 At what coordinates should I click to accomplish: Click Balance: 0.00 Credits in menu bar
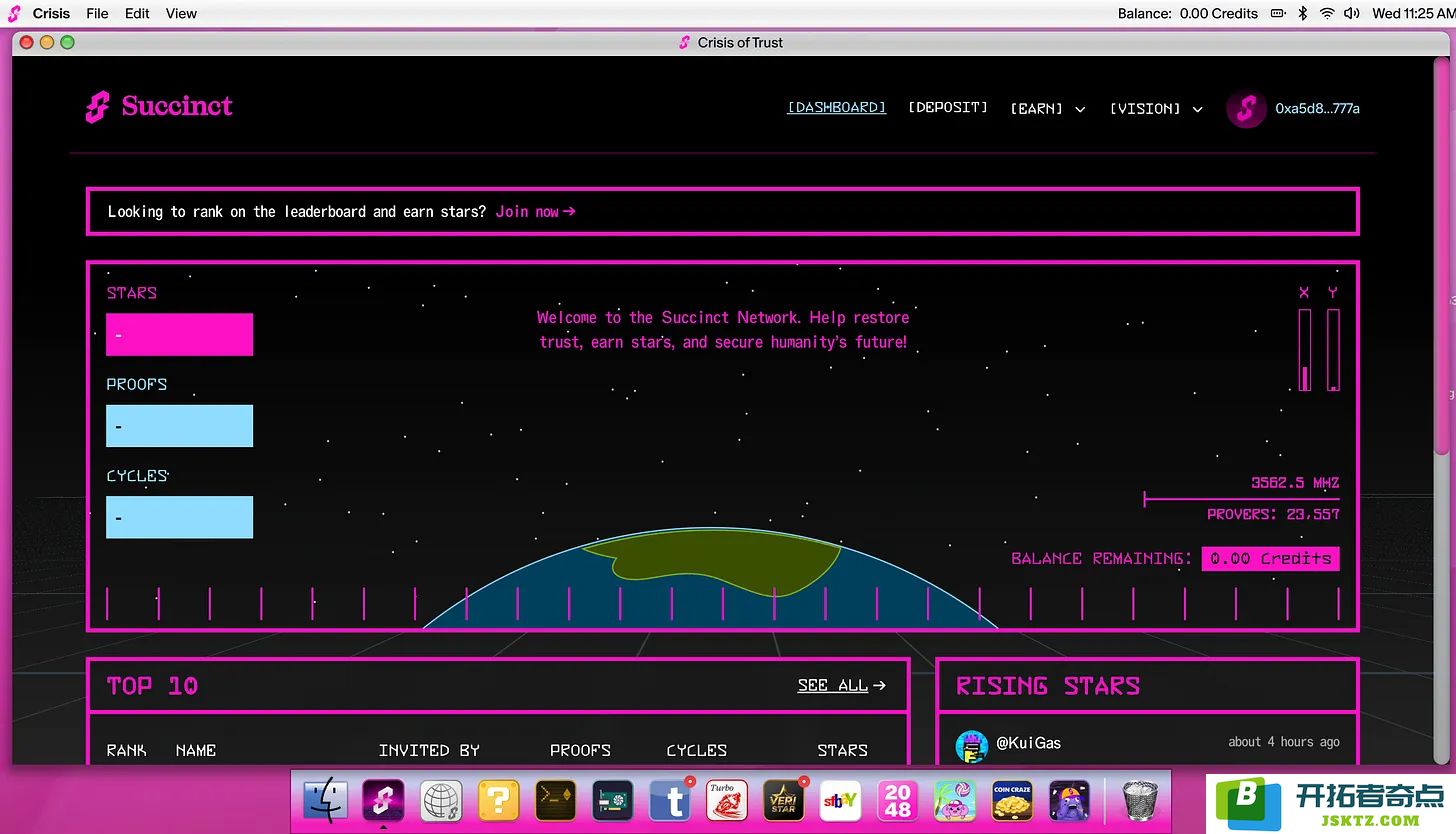[x=1187, y=13]
